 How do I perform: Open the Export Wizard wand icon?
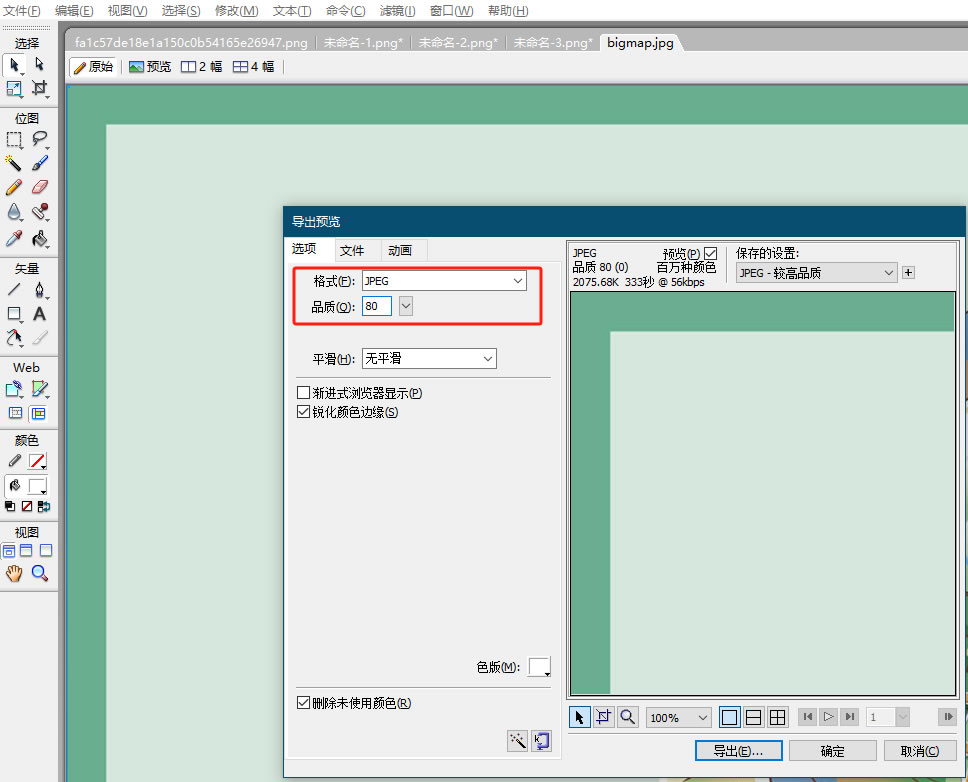coord(517,740)
